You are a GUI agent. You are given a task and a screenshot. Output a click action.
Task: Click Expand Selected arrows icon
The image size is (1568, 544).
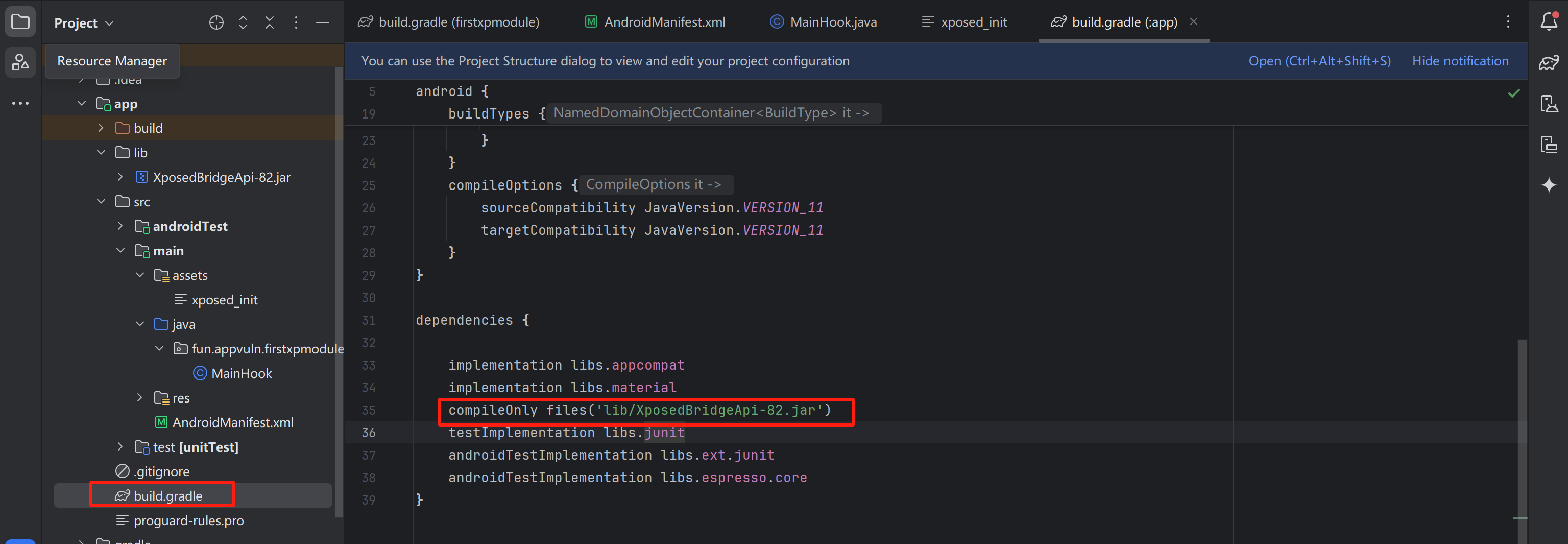[243, 23]
